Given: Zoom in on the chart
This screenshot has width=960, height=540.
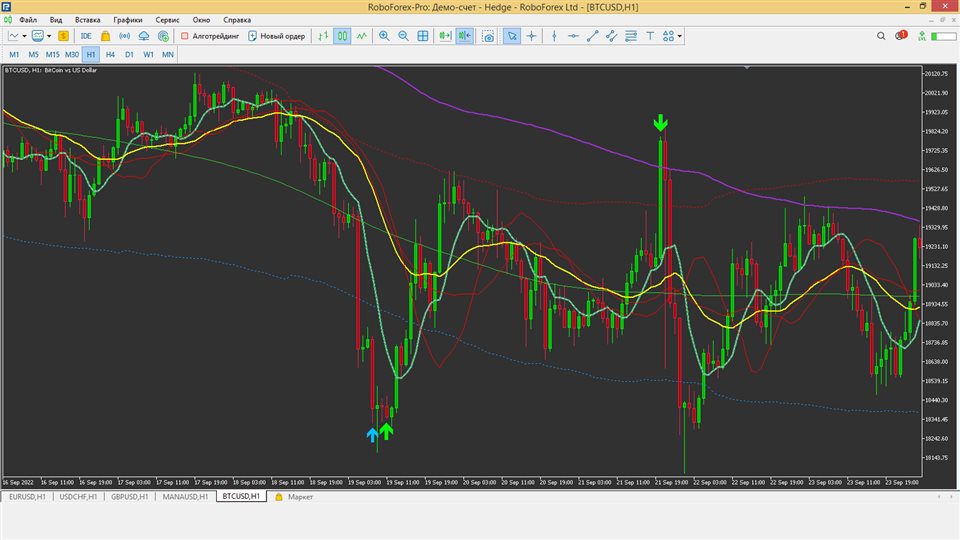Looking at the screenshot, I should click(384, 36).
